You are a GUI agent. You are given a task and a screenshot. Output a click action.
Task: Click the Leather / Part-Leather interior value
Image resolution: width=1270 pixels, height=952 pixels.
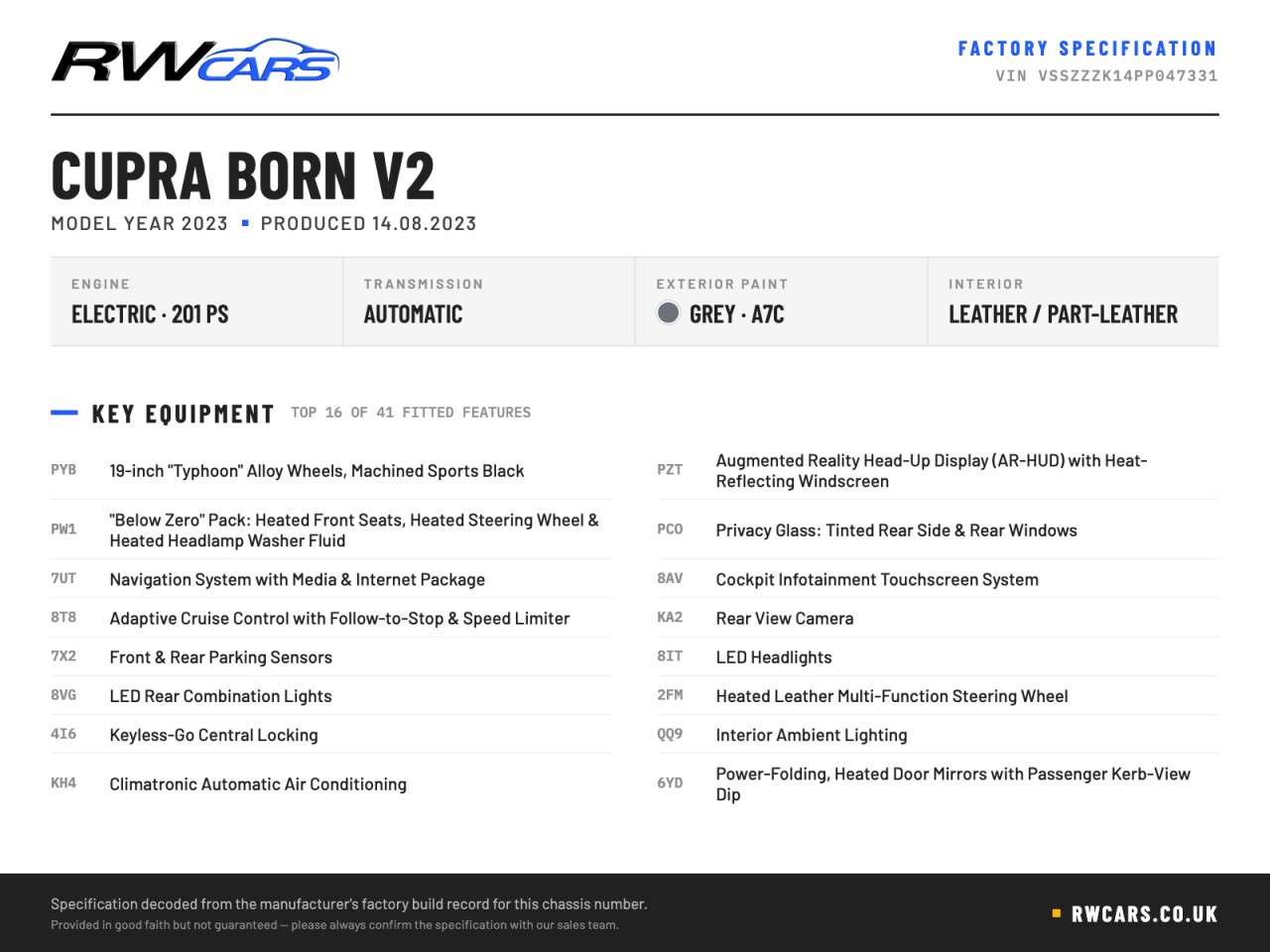[1063, 314]
